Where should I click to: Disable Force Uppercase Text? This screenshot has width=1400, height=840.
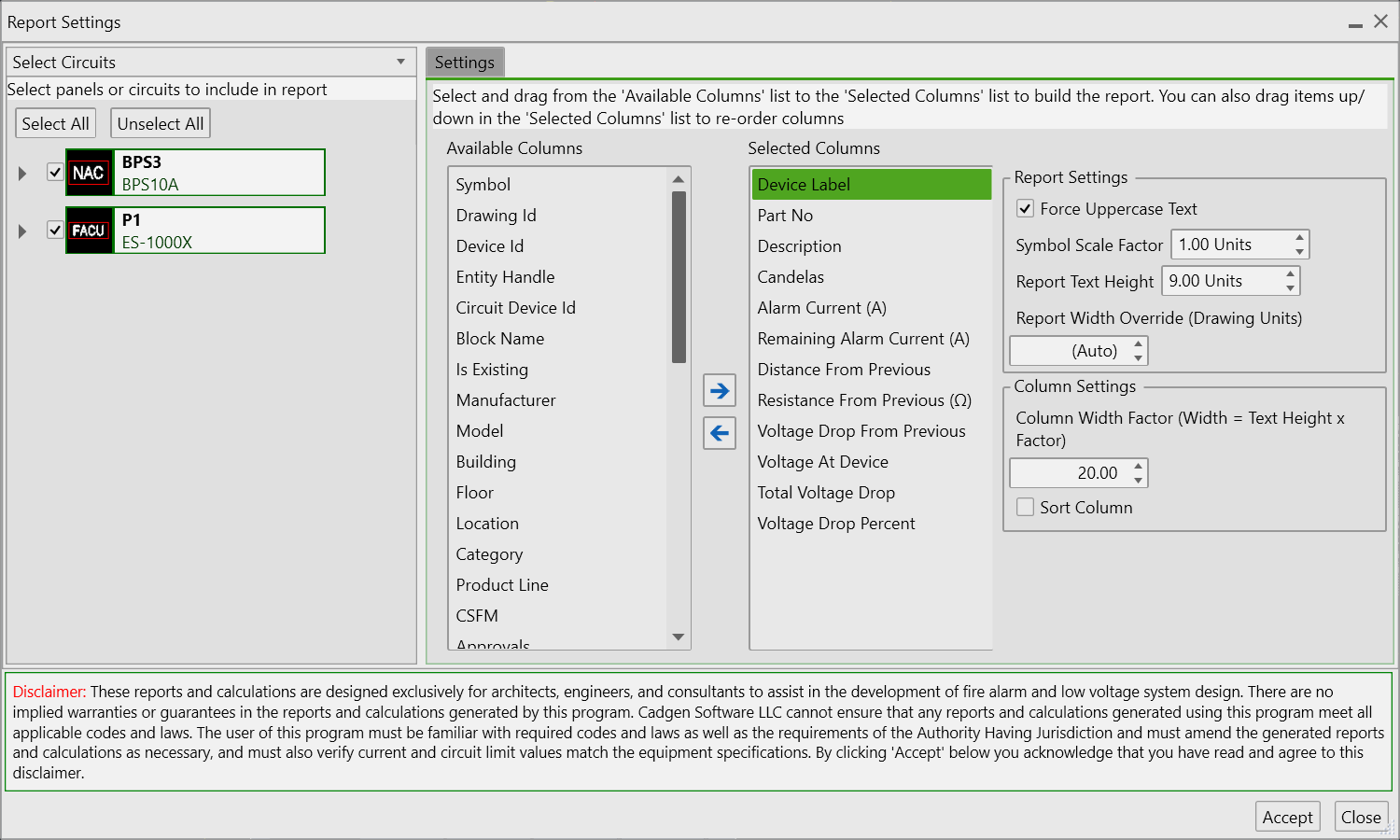click(1025, 209)
